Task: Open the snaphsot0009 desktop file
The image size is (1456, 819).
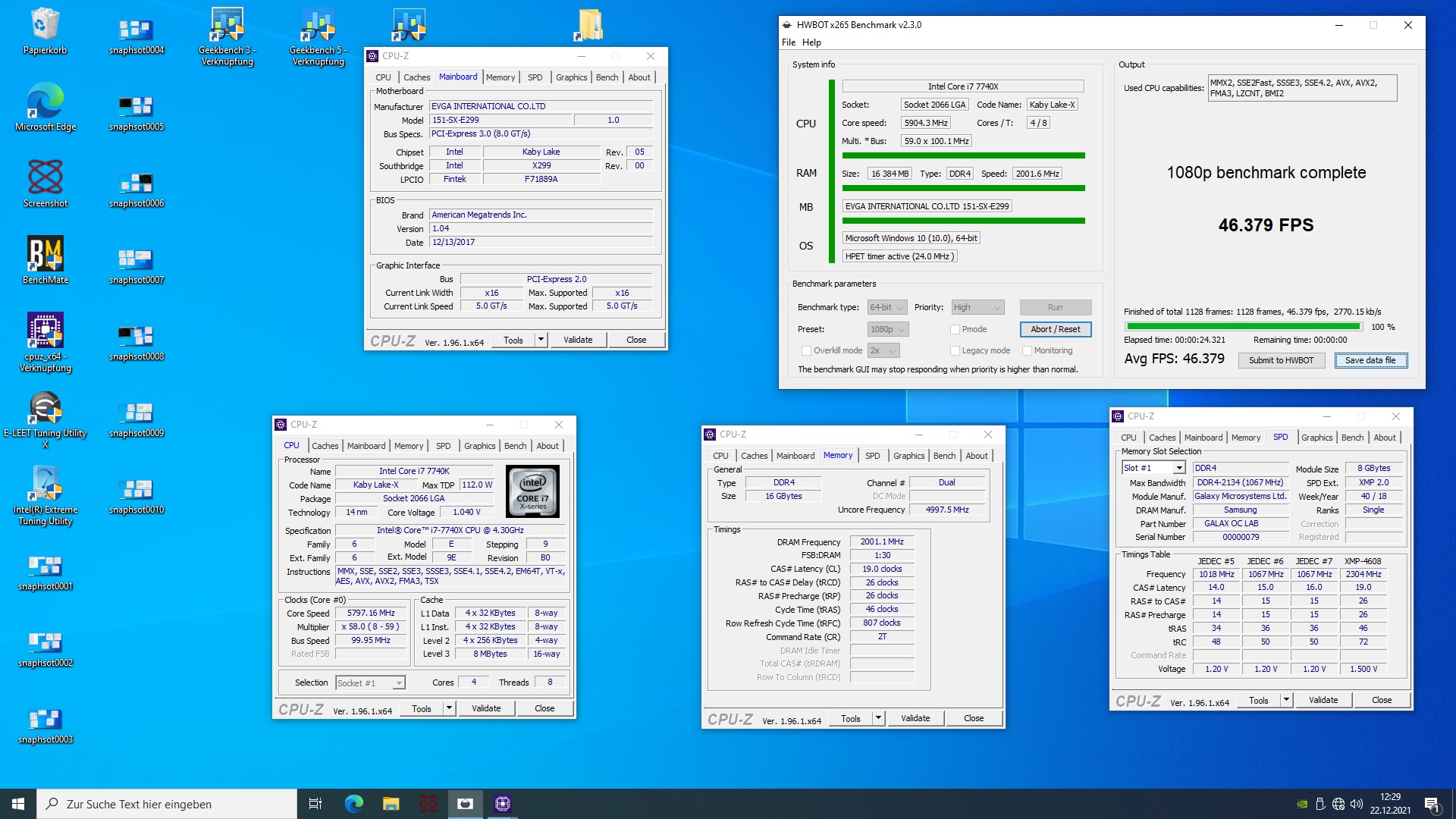Action: [x=136, y=419]
